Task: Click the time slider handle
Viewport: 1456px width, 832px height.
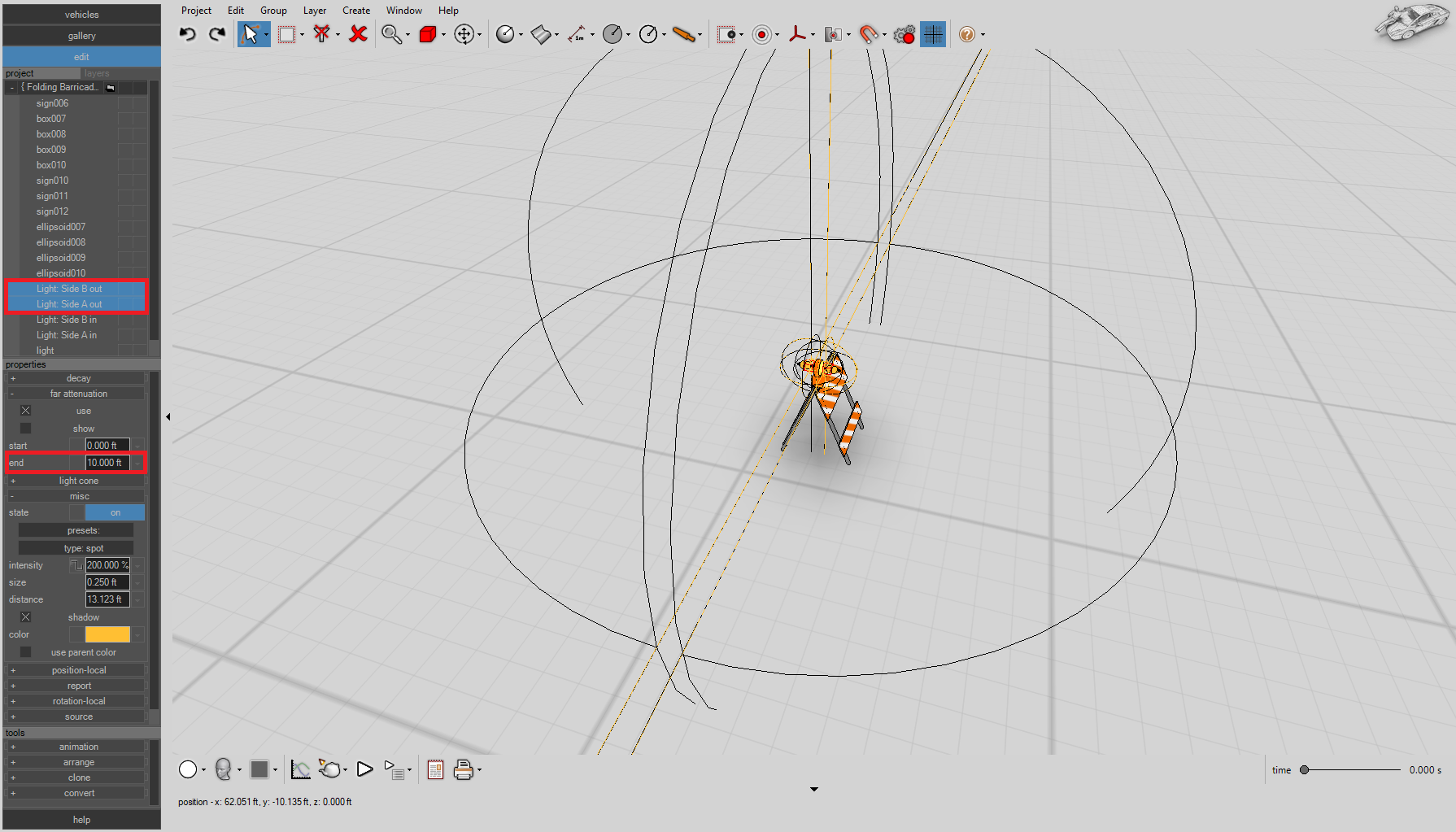Action: [x=1304, y=770]
